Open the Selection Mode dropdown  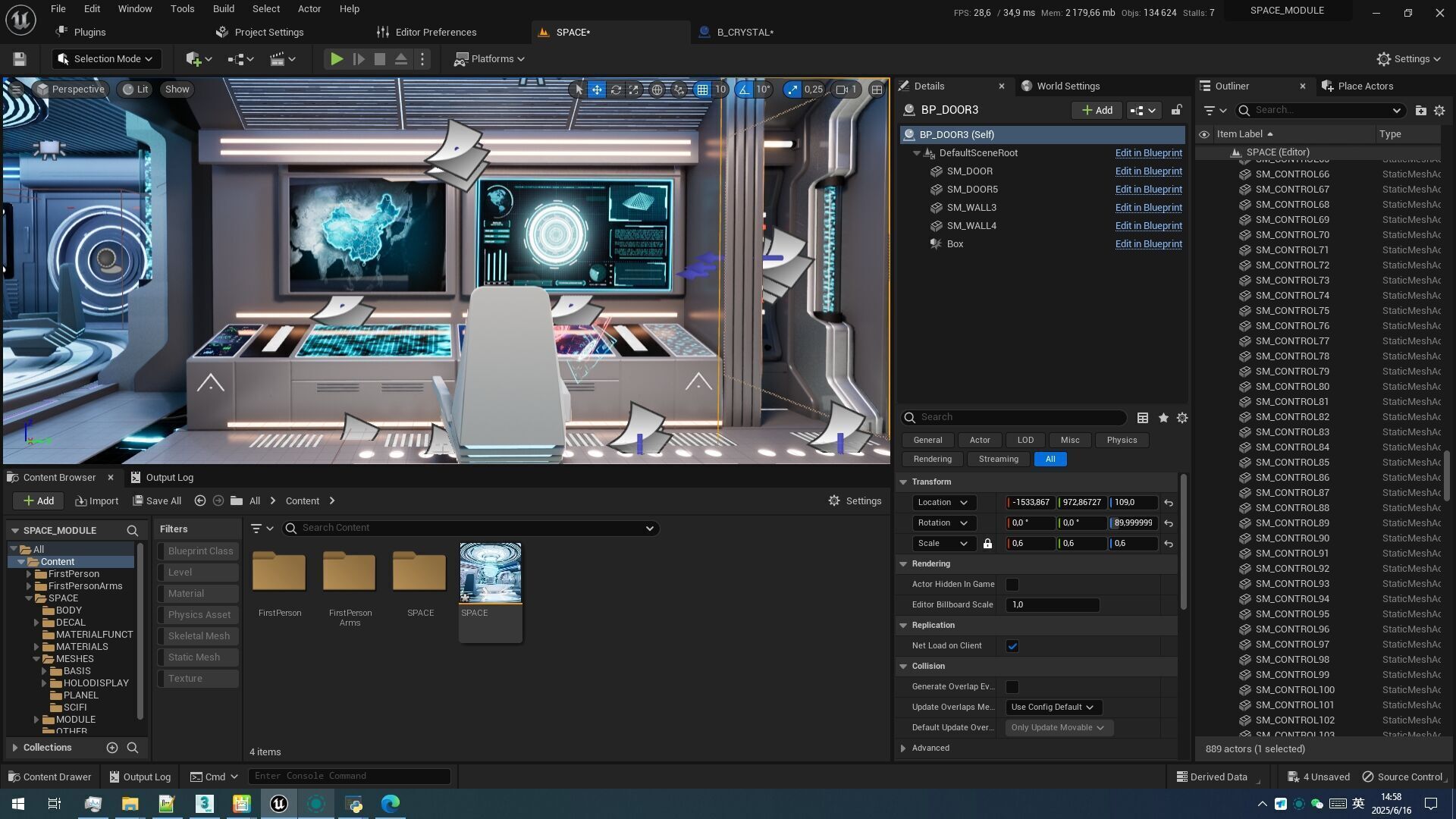tap(105, 59)
